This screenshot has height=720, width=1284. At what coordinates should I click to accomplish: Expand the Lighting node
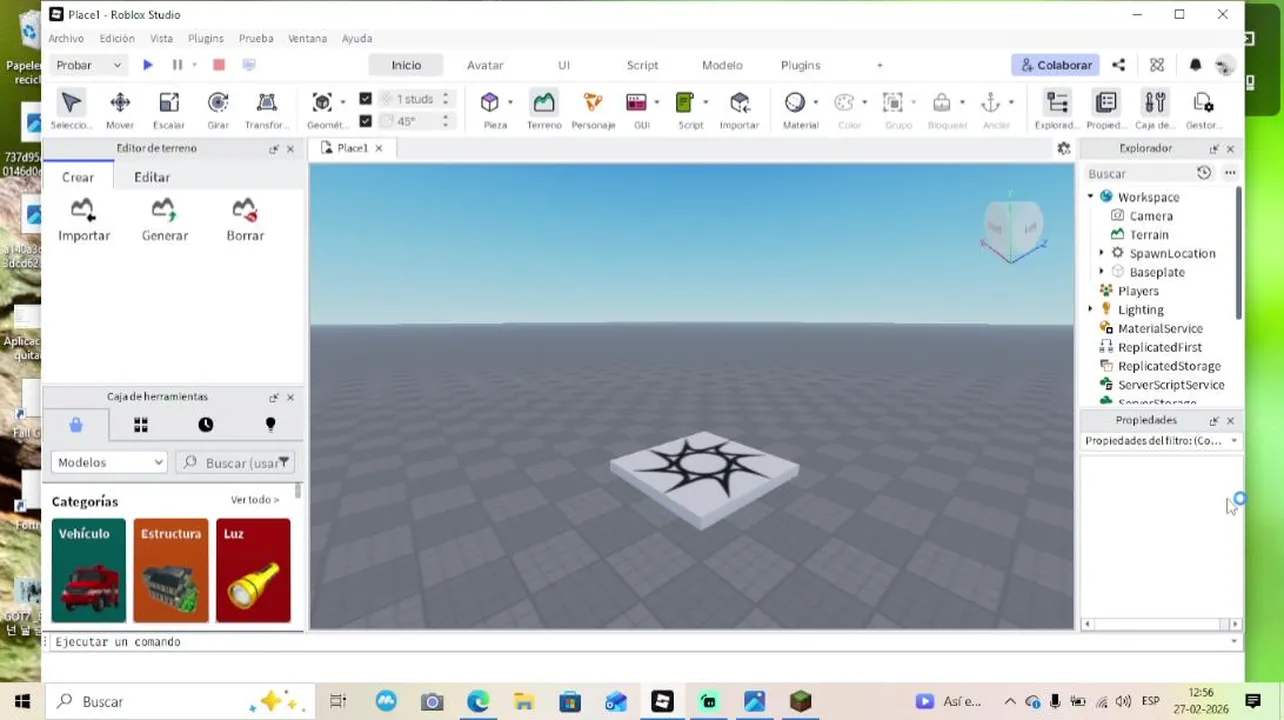(1091, 309)
